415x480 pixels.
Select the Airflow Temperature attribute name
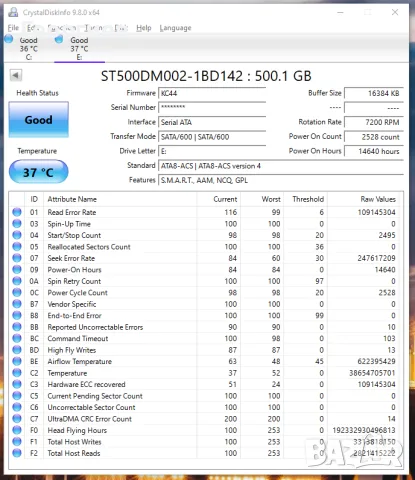tap(79, 362)
